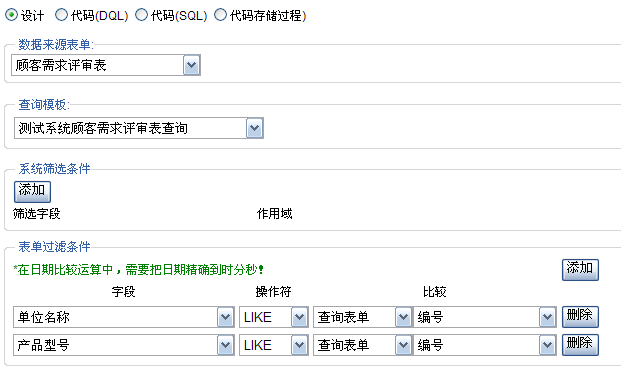Click 添加 under 系统筛选条件
Image resolution: width=621 pixels, height=367 pixels.
point(32,192)
